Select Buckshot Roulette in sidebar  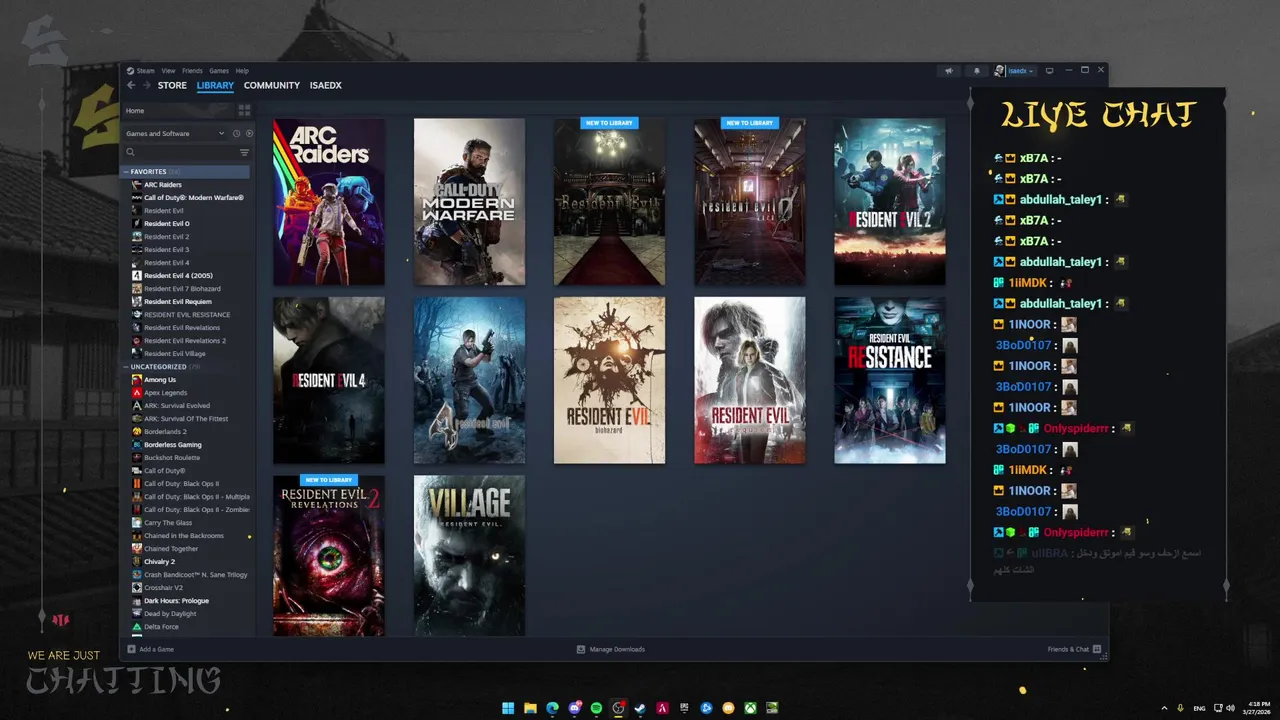172,458
